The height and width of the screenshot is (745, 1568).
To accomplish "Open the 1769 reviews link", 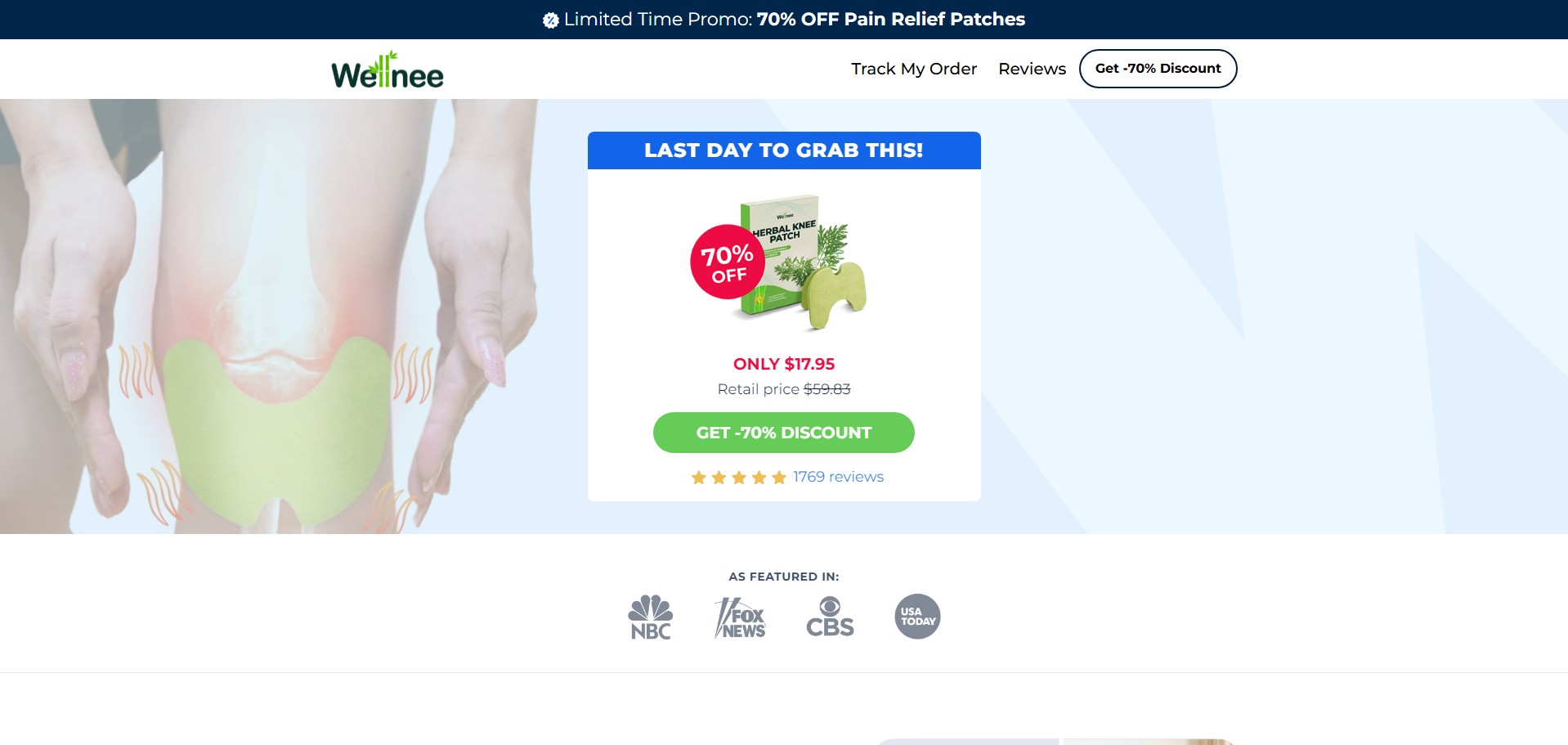I will [838, 477].
